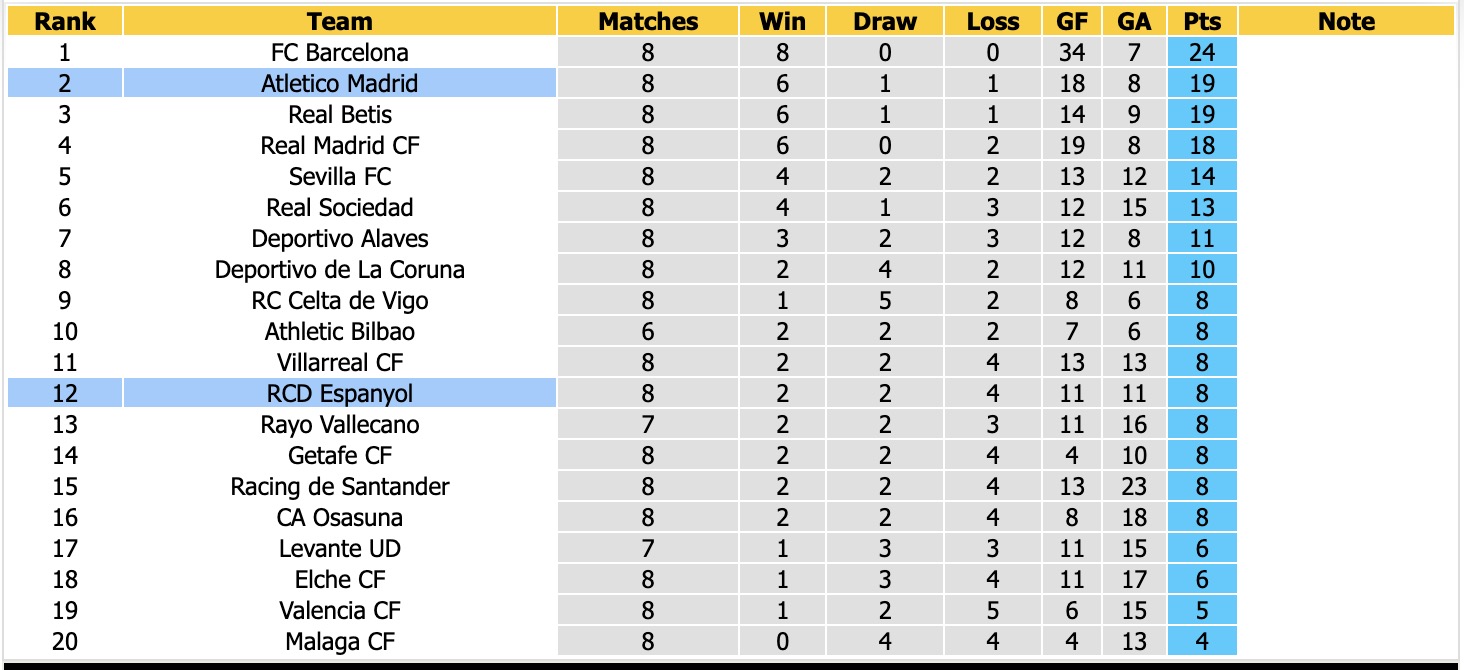Click the Malaga CF team name
The height and width of the screenshot is (670, 1464).
pyautogui.click(x=340, y=641)
